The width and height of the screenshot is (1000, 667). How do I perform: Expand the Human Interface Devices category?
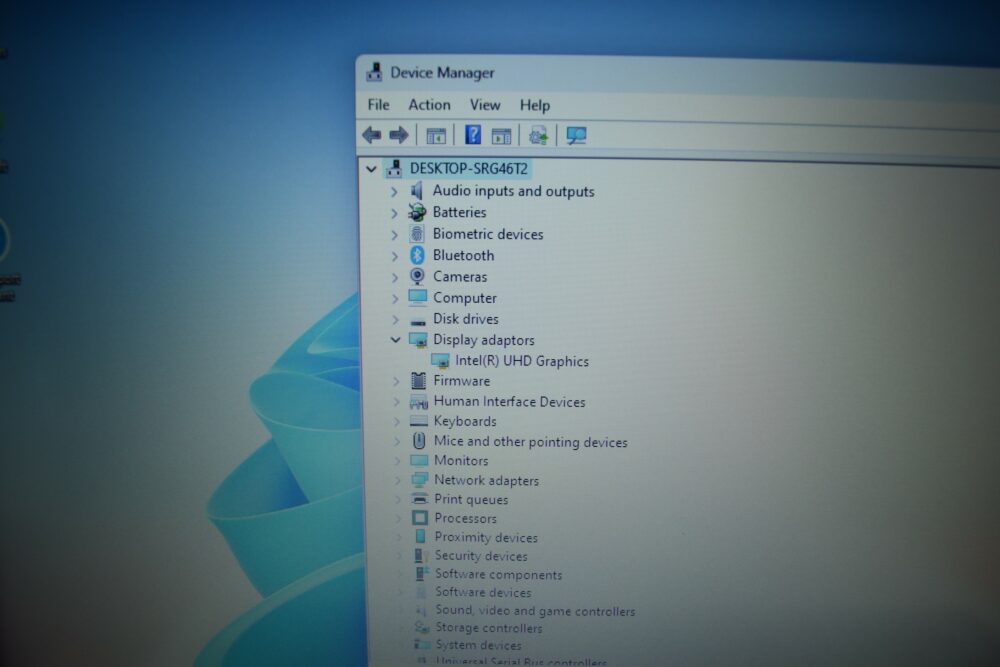(x=397, y=402)
